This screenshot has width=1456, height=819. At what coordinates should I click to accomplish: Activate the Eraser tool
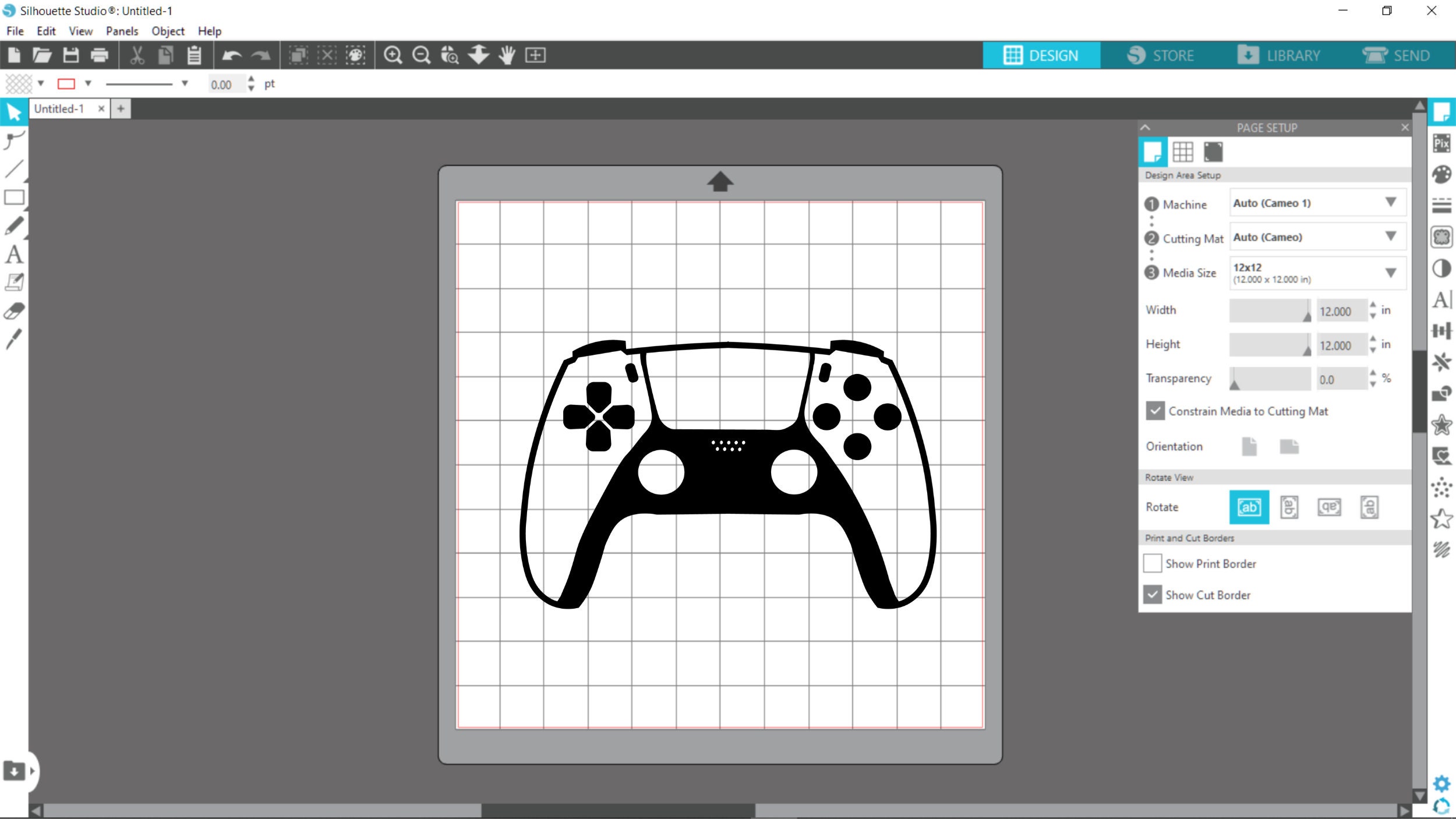(x=14, y=310)
